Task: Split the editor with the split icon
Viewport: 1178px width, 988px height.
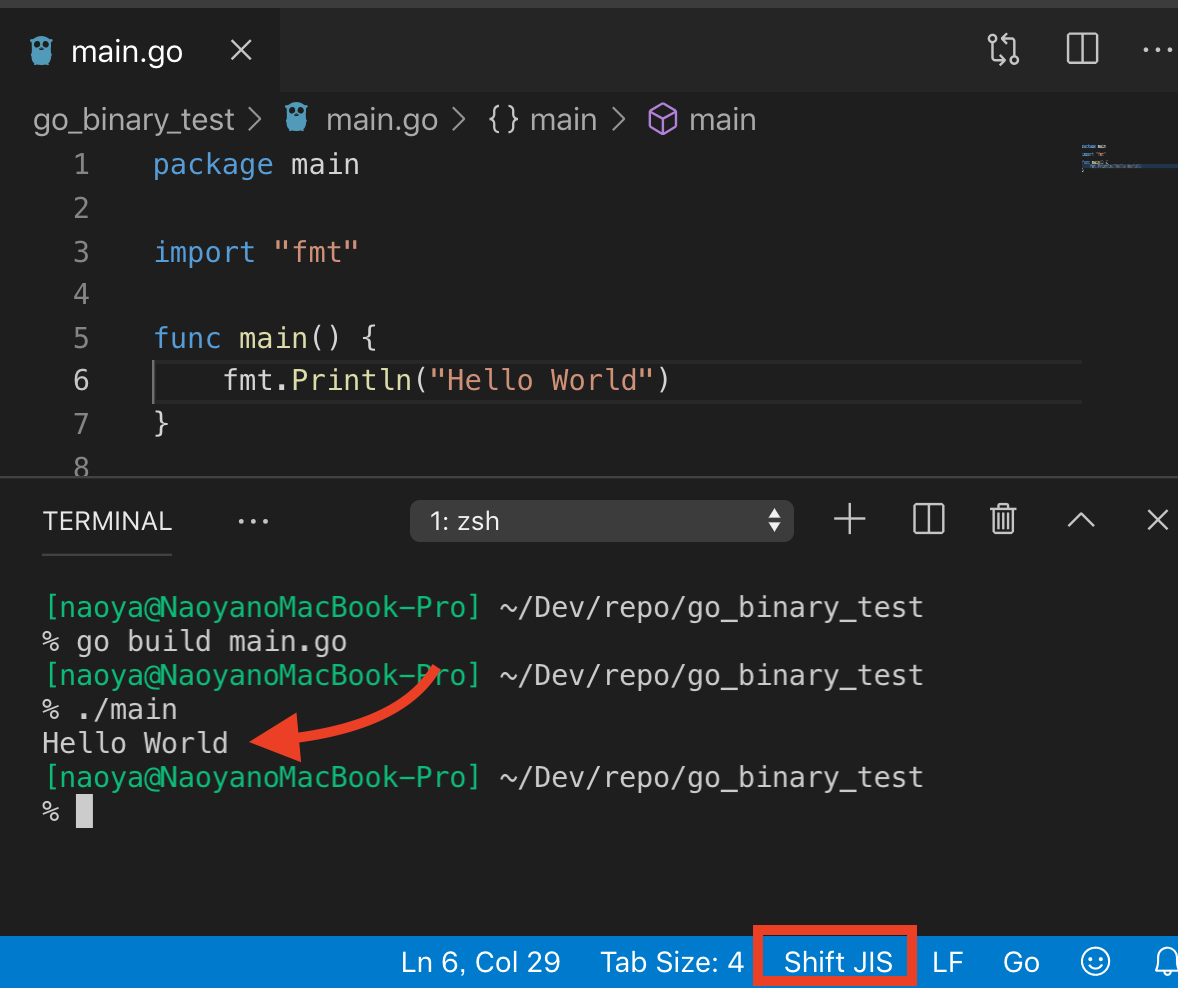Action: coord(1082,49)
